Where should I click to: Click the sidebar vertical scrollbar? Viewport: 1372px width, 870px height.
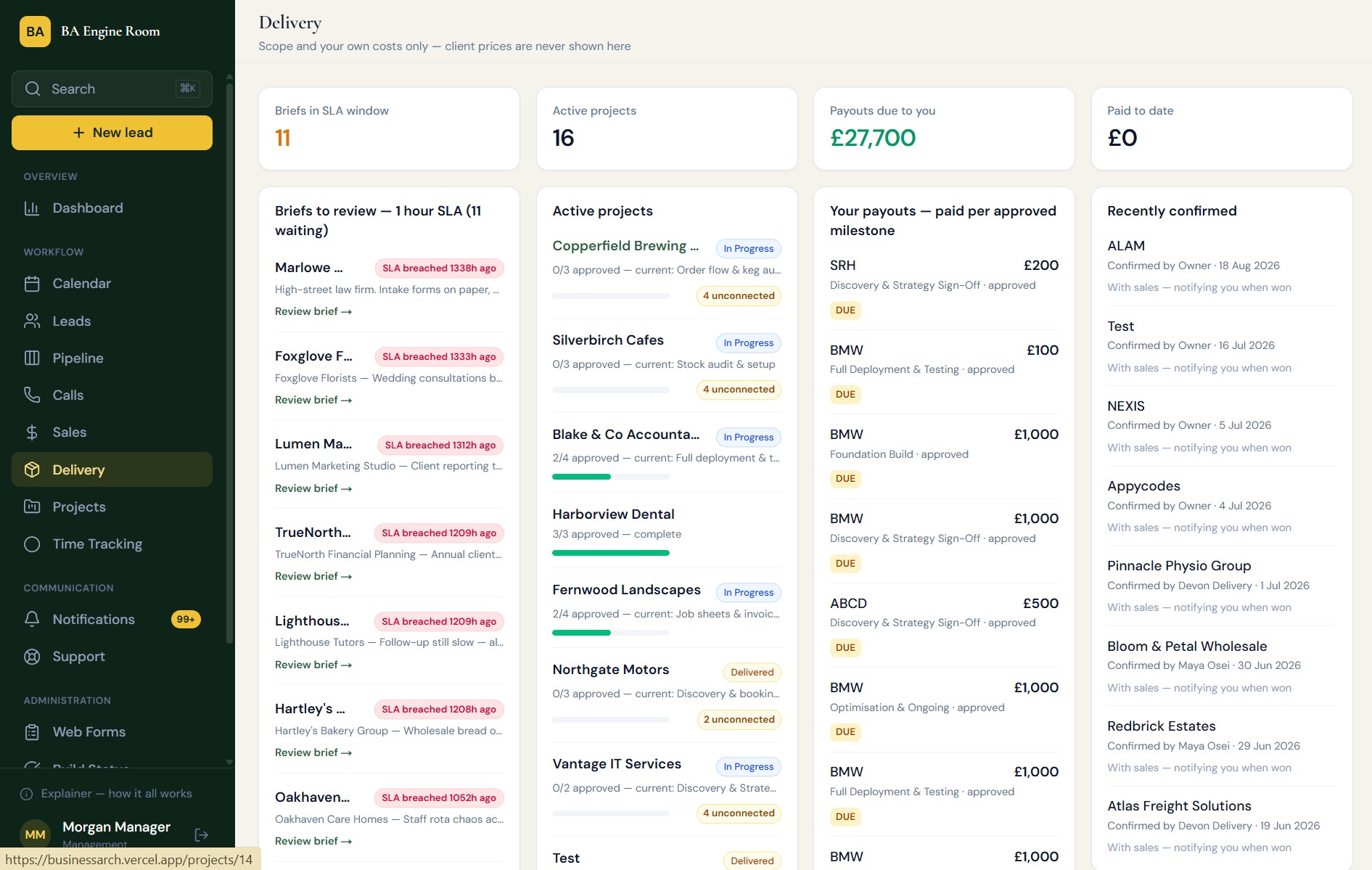[229, 363]
